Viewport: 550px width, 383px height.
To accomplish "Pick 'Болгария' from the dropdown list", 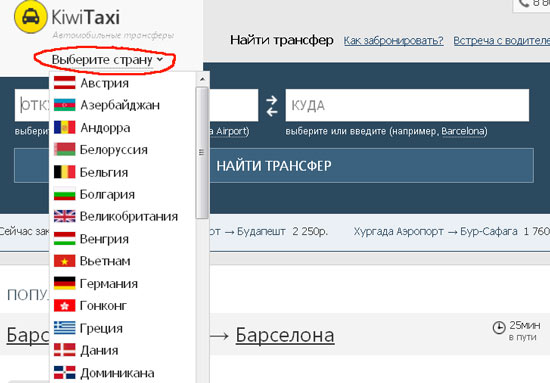I will [107, 195].
